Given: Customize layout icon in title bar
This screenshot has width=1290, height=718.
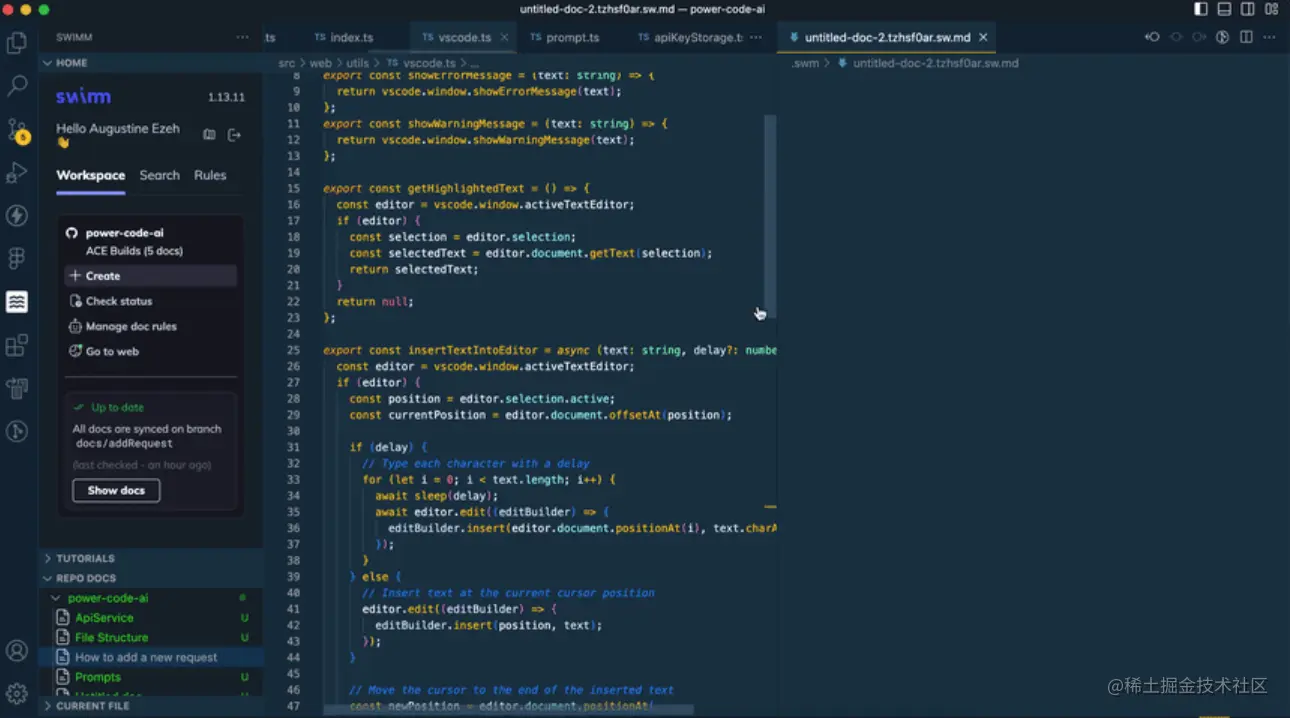Looking at the screenshot, I should pyautogui.click(x=1271, y=9).
